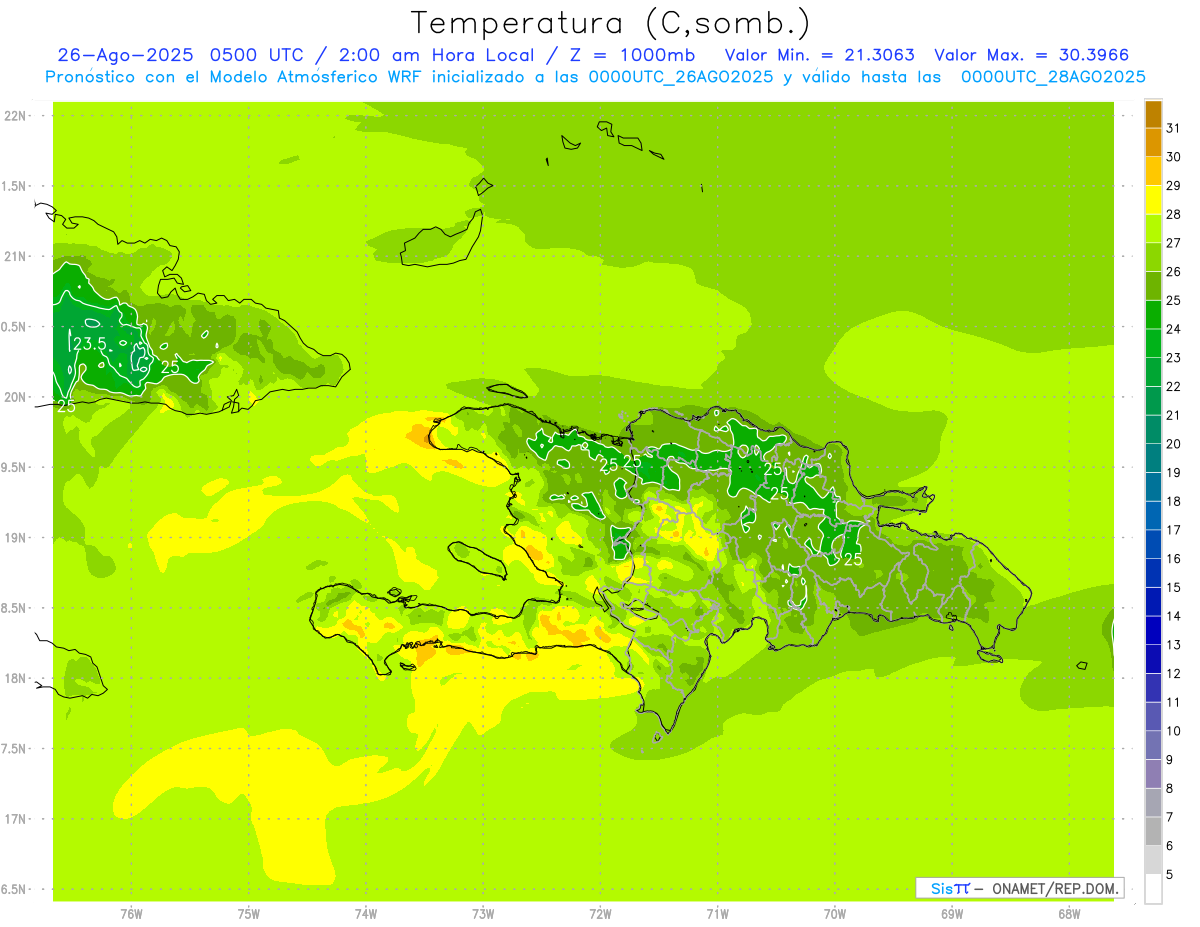Click the '0500 UTC' time label
The width and height of the screenshot is (1200, 927).
[257, 55]
